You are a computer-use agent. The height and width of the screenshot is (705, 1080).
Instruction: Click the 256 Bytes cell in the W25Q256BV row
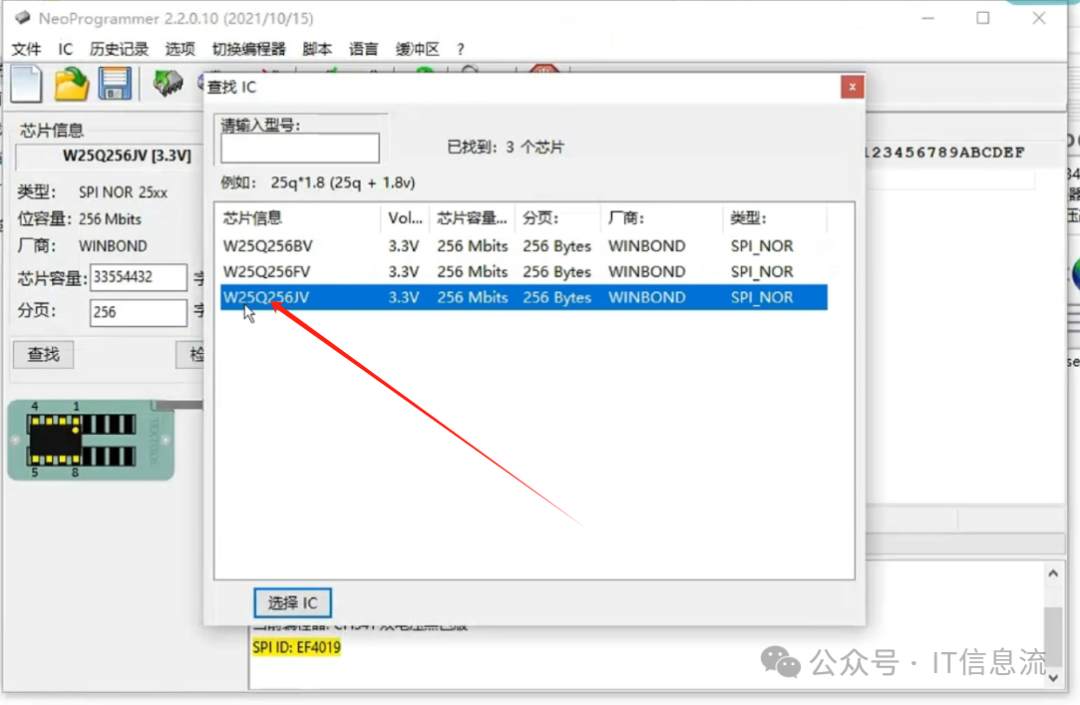click(x=557, y=246)
